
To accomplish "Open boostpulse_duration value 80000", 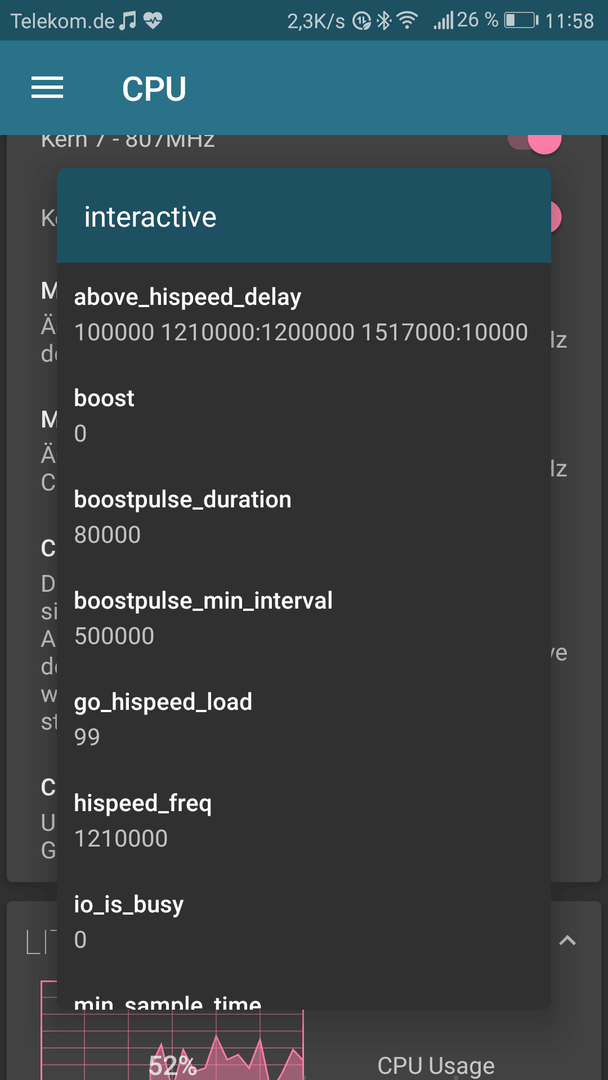I will point(304,517).
